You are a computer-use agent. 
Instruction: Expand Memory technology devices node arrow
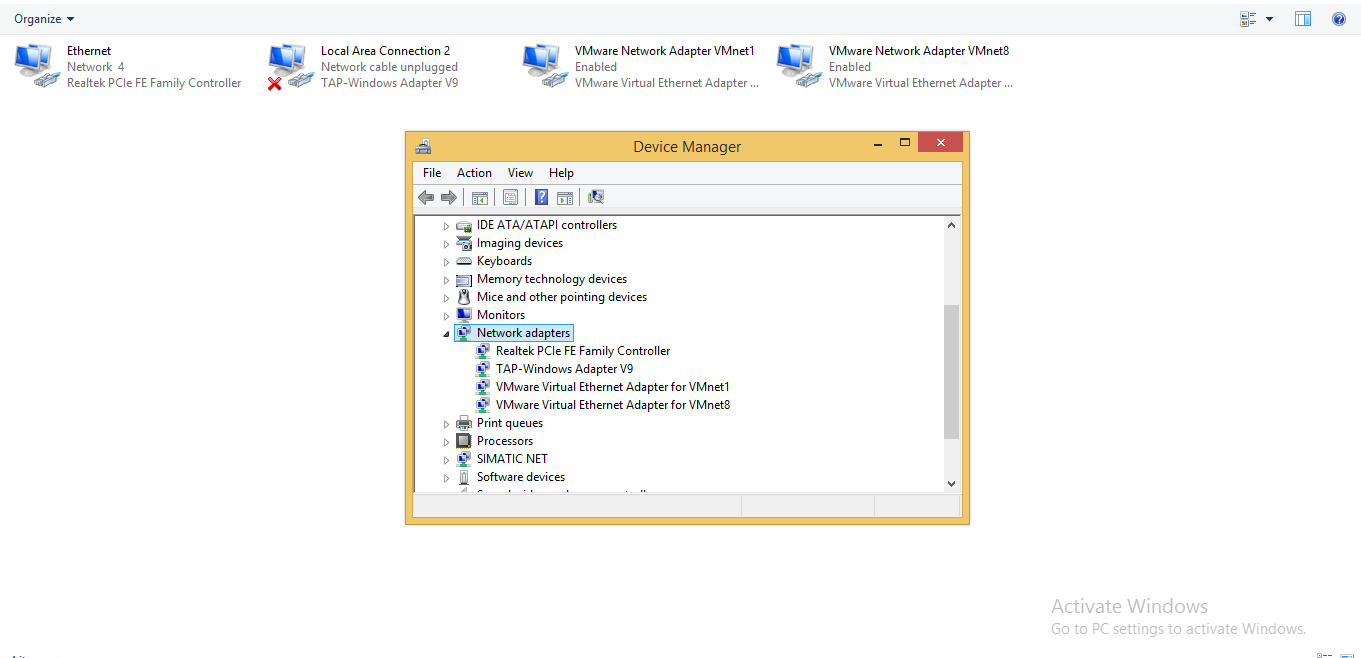point(446,280)
